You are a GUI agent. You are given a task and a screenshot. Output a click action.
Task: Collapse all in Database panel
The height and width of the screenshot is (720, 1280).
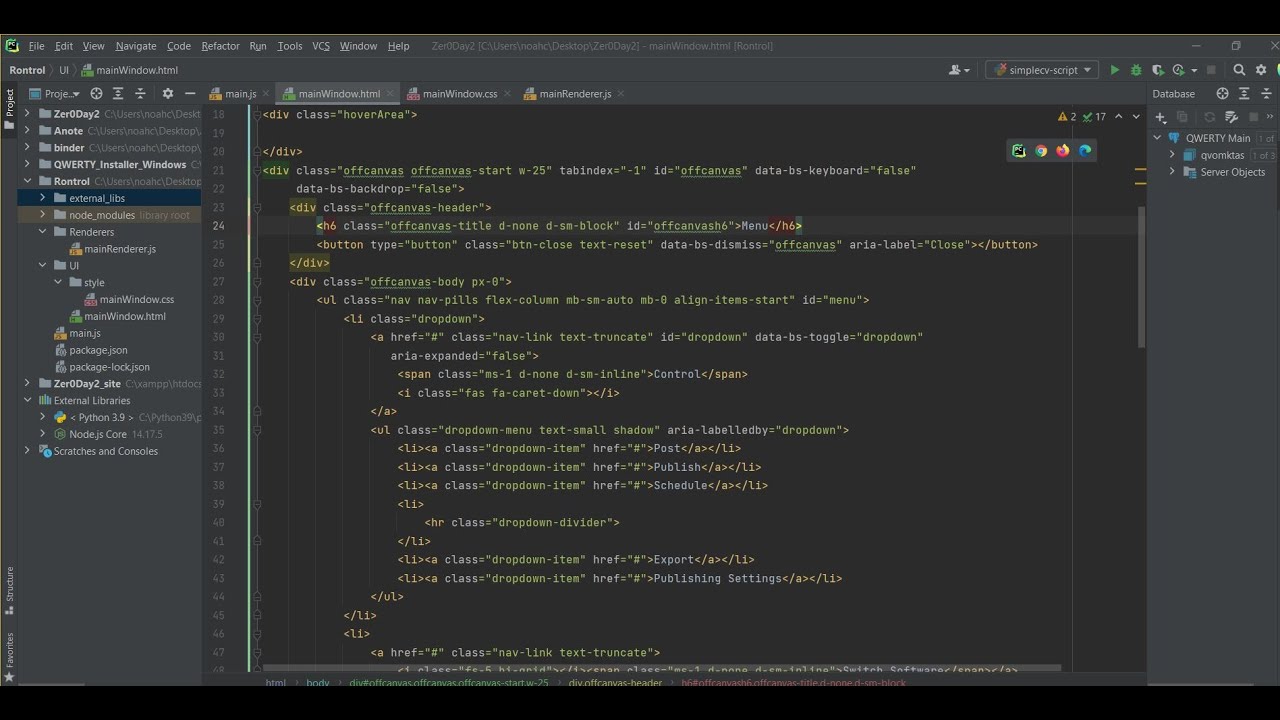1266,93
